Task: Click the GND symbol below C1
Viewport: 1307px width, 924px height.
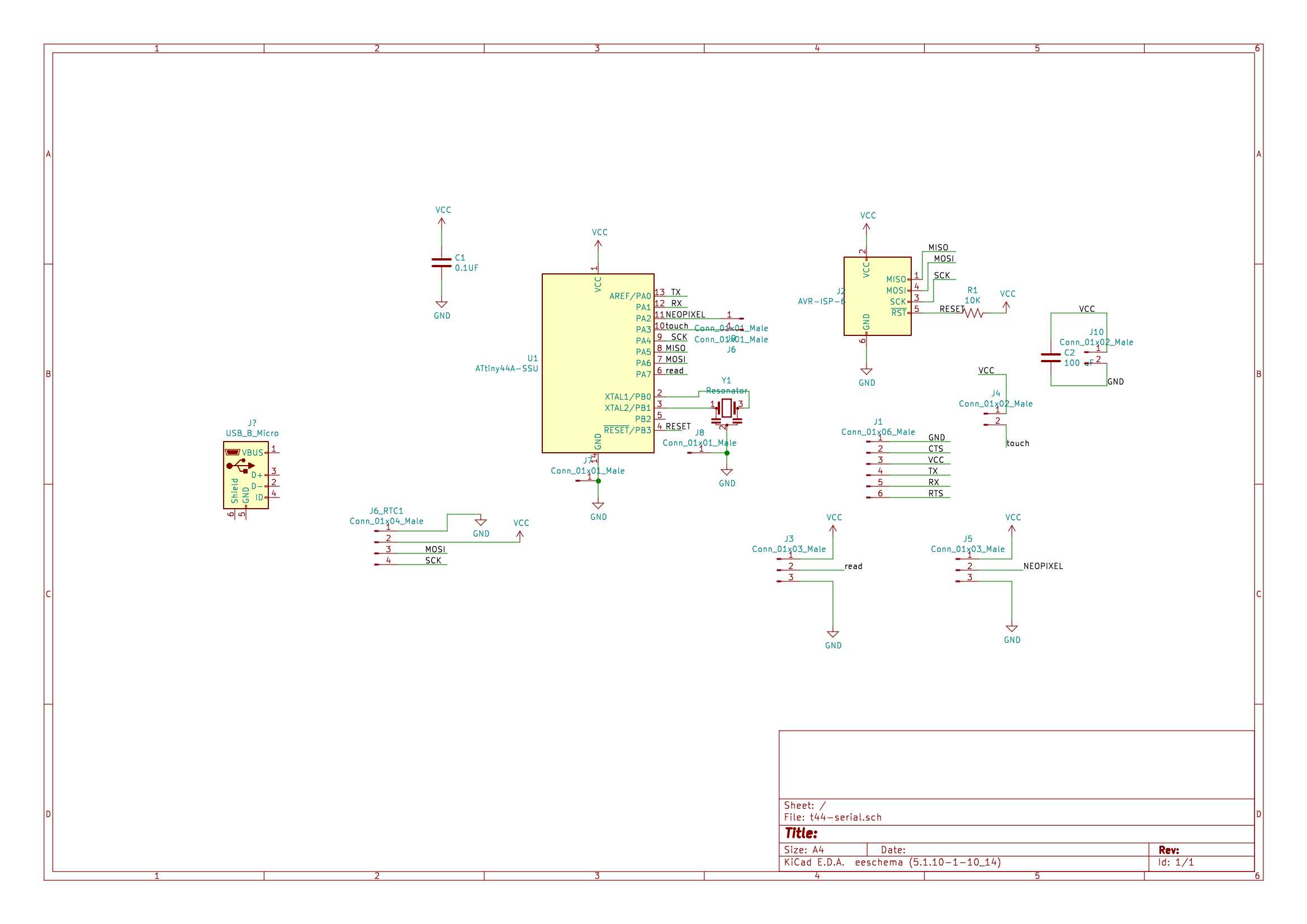Action: click(441, 305)
